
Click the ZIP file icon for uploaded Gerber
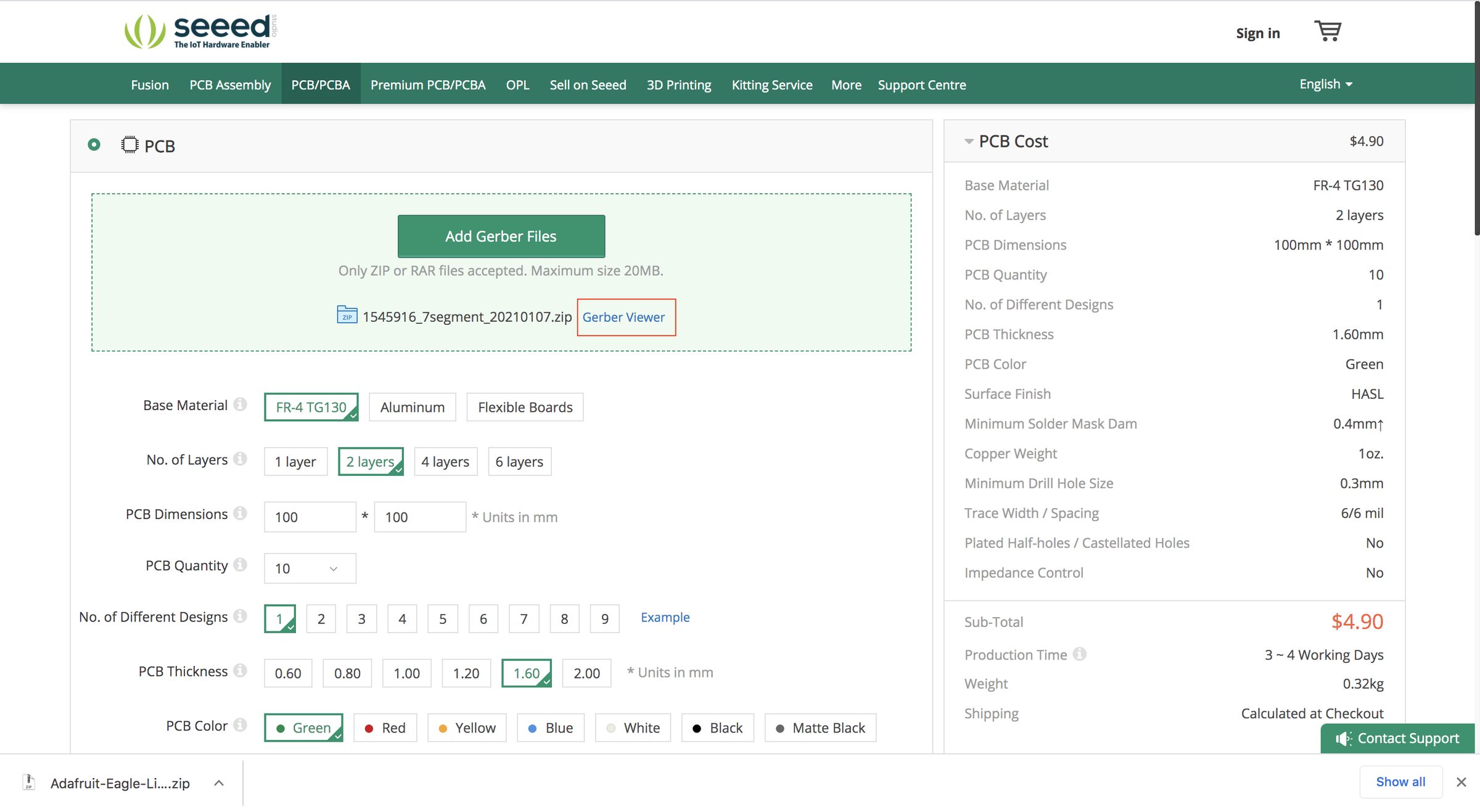pos(347,315)
